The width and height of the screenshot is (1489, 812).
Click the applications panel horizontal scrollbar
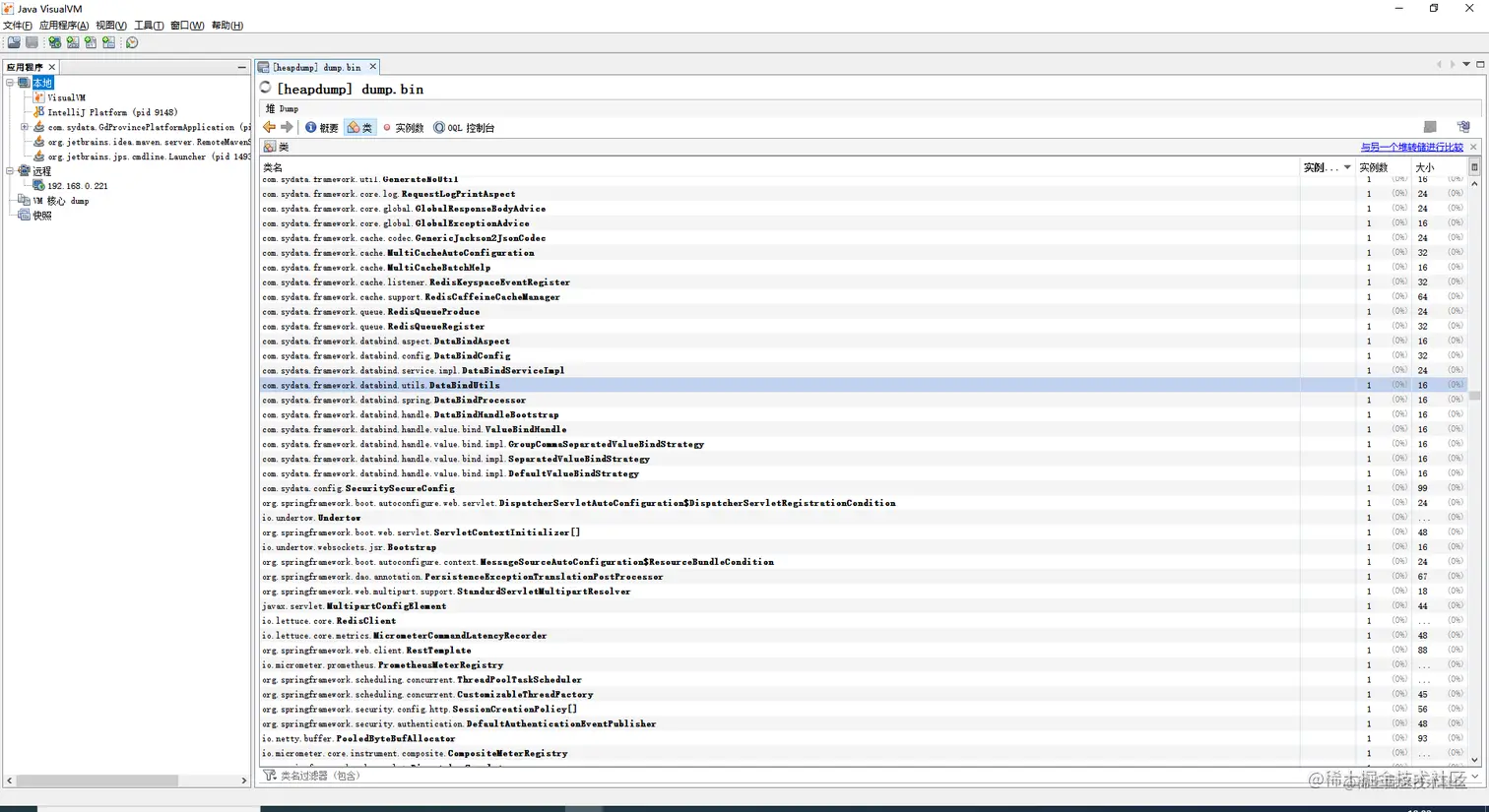(97, 781)
